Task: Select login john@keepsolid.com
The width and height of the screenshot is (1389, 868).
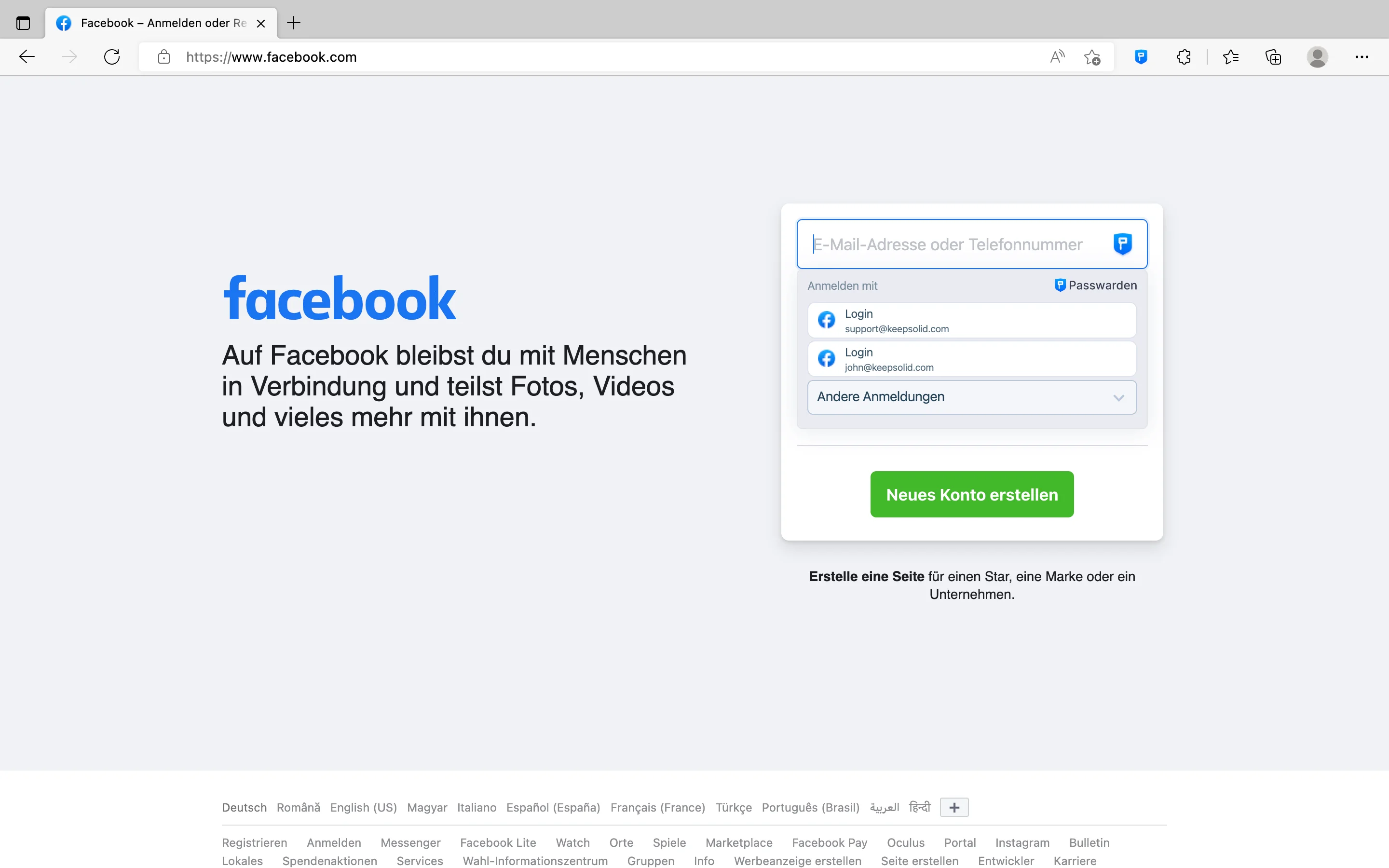Action: coord(971,359)
